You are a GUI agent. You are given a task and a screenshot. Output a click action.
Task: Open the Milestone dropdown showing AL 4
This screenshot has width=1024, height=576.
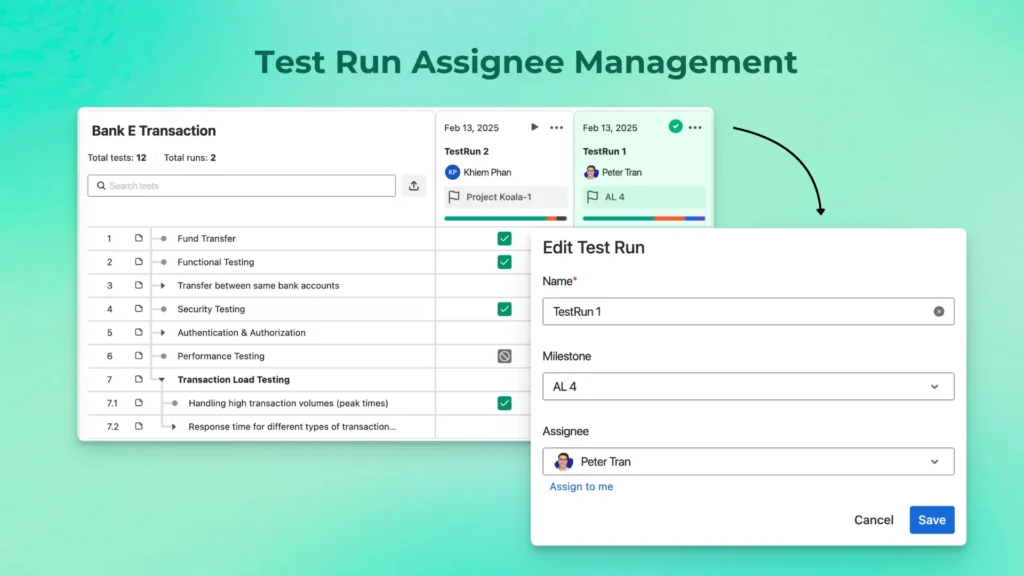pos(748,387)
